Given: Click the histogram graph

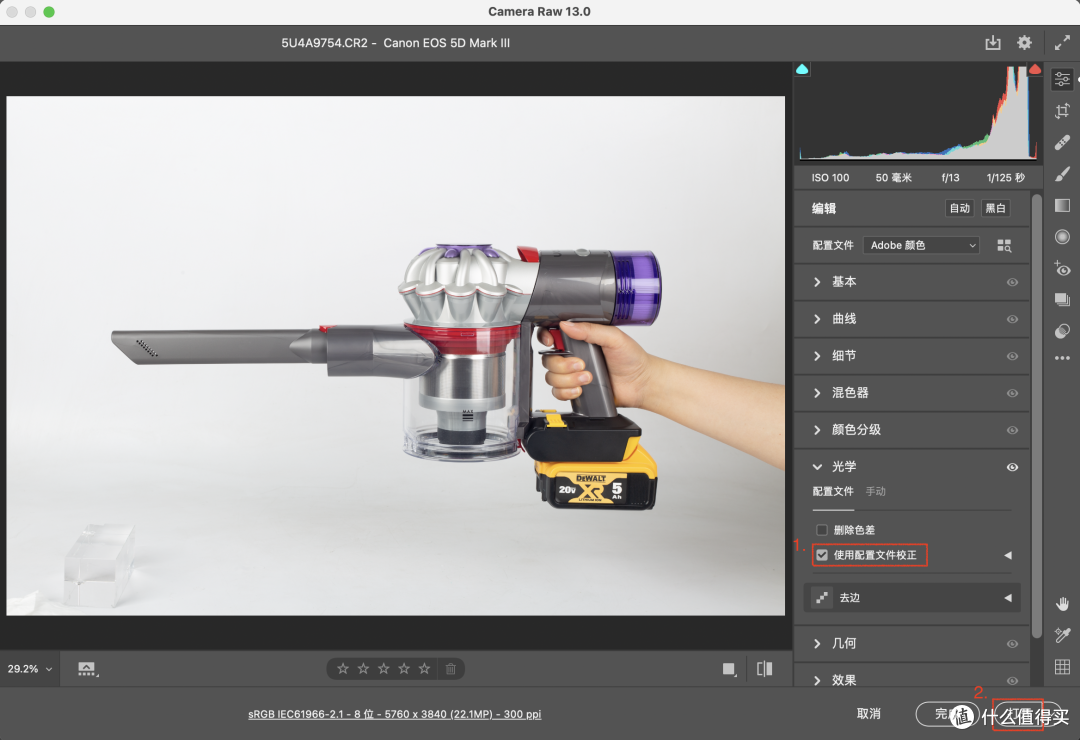Looking at the screenshot, I should 918,113.
